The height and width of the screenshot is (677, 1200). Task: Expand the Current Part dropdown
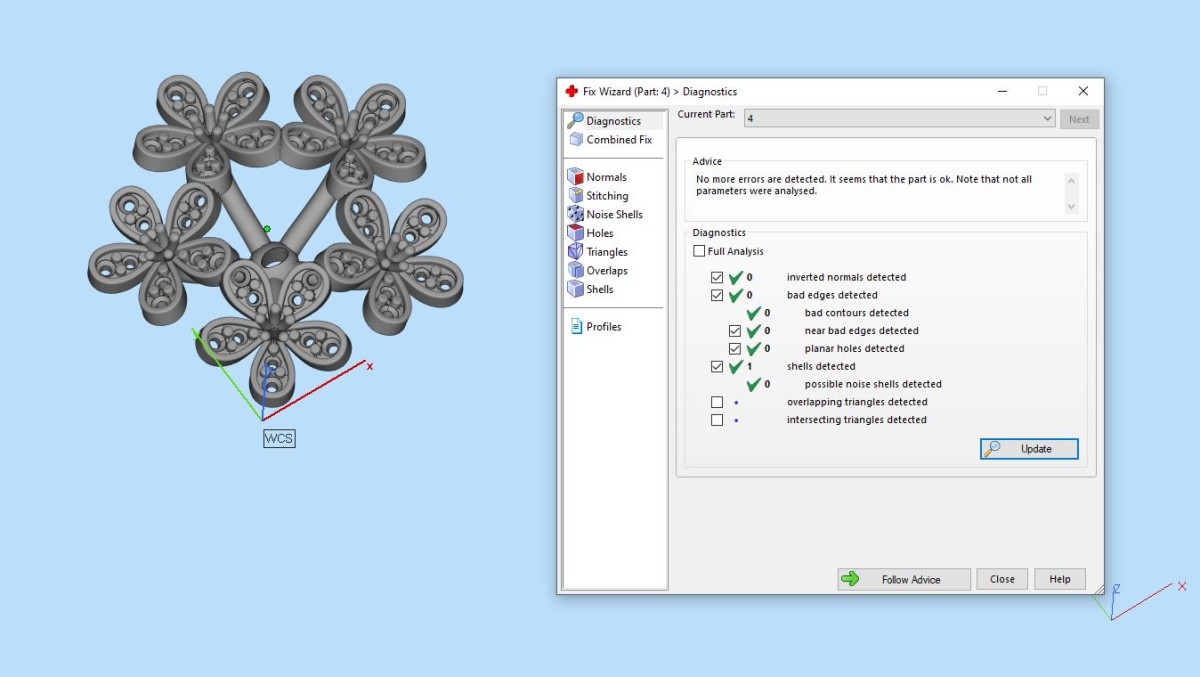click(x=1047, y=119)
